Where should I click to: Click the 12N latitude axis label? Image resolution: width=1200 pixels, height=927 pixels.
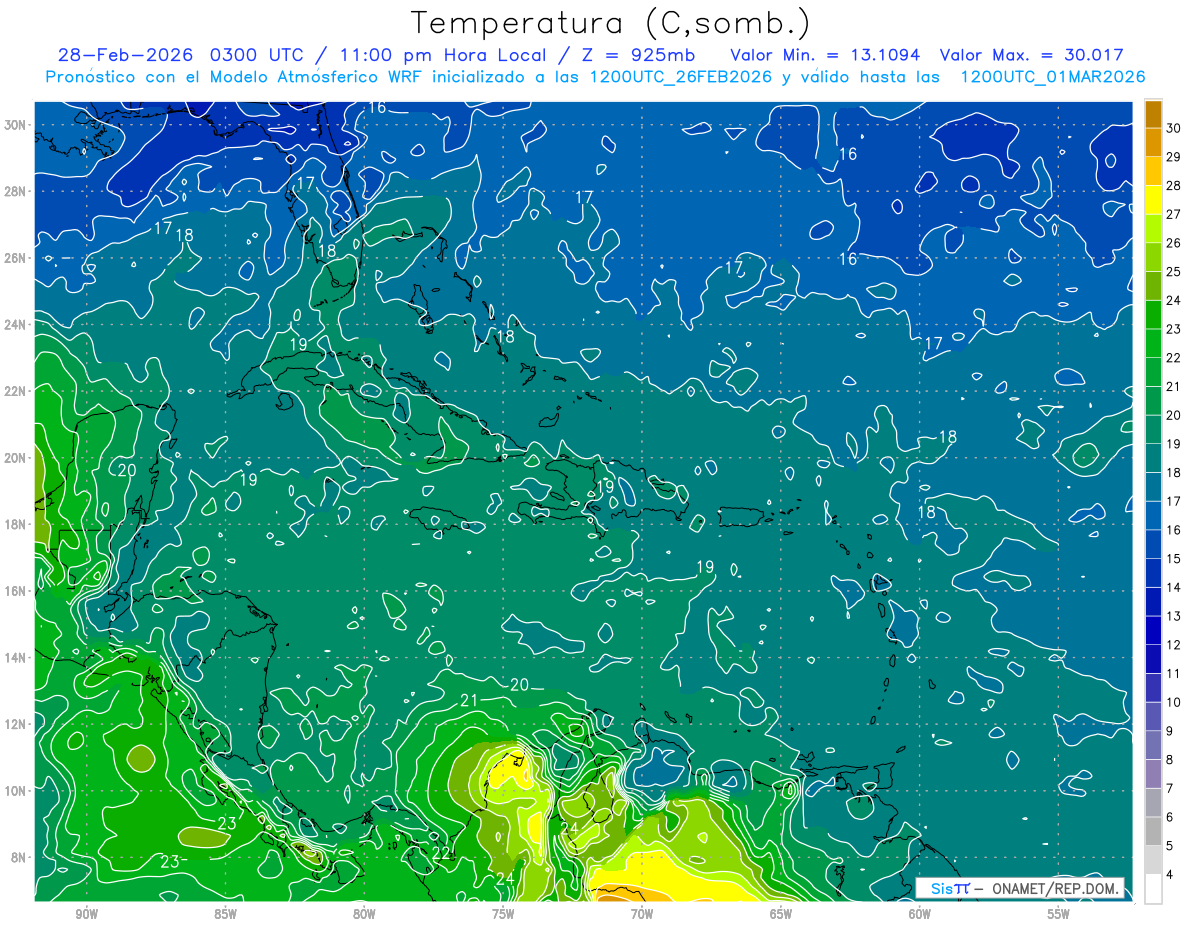click(16, 724)
